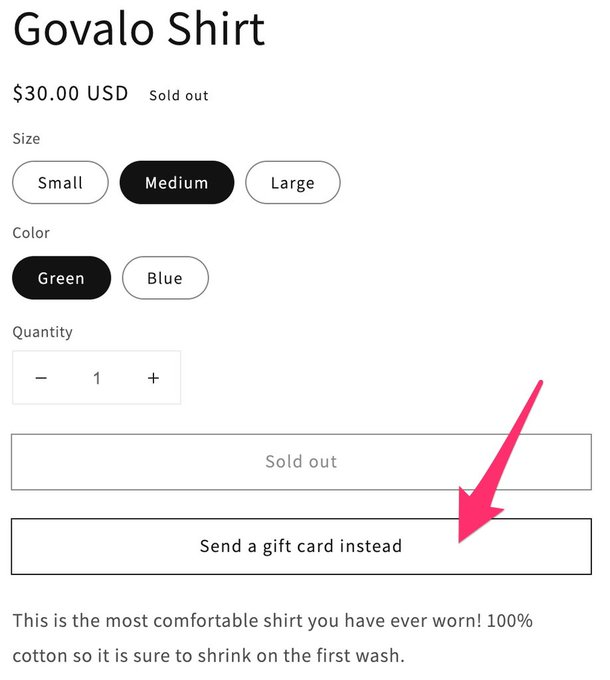Click the disabled Sold out button
Image resolution: width=610 pixels, height=680 pixels.
(301, 462)
